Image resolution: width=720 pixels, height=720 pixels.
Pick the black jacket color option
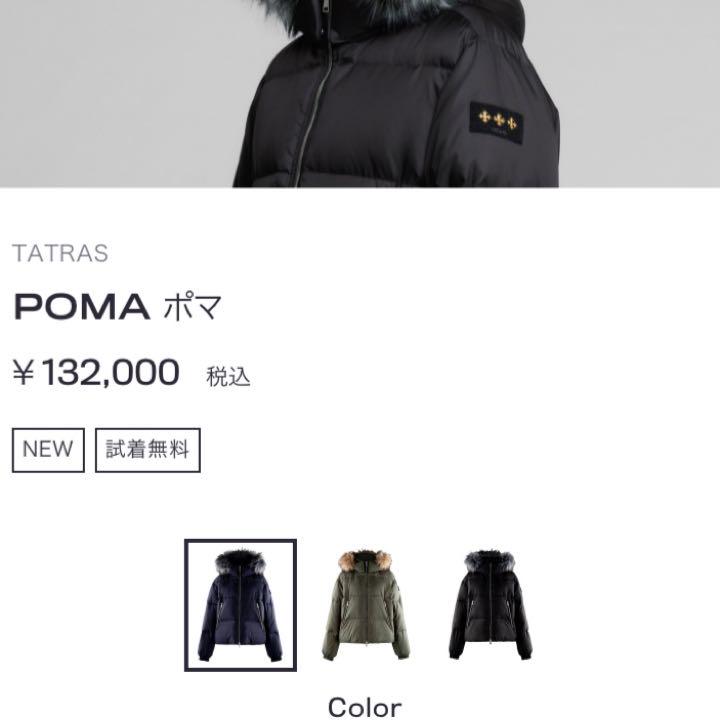click(x=490, y=604)
